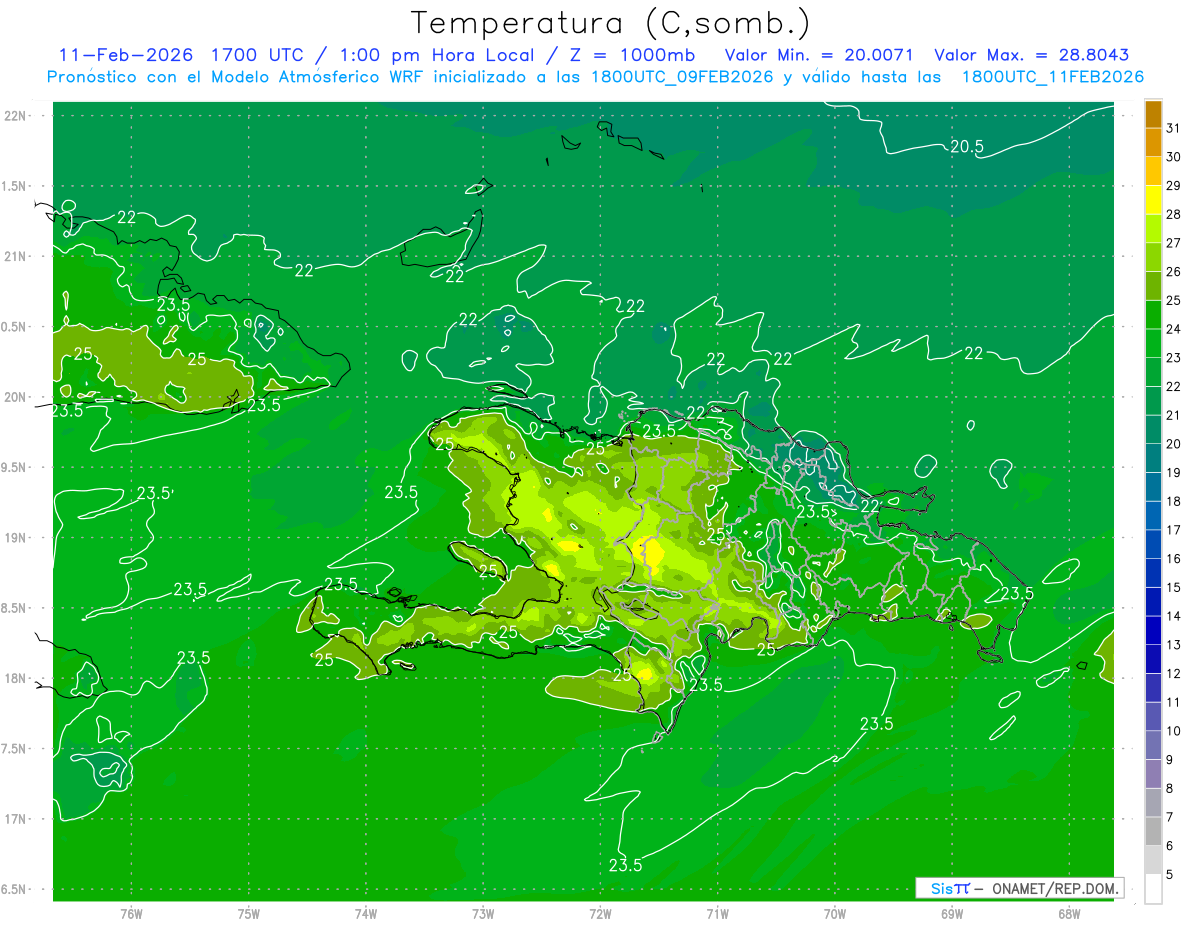1200x927 pixels.
Task: Select the date text "11-Feb-2026"
Action: pos(127,55)
